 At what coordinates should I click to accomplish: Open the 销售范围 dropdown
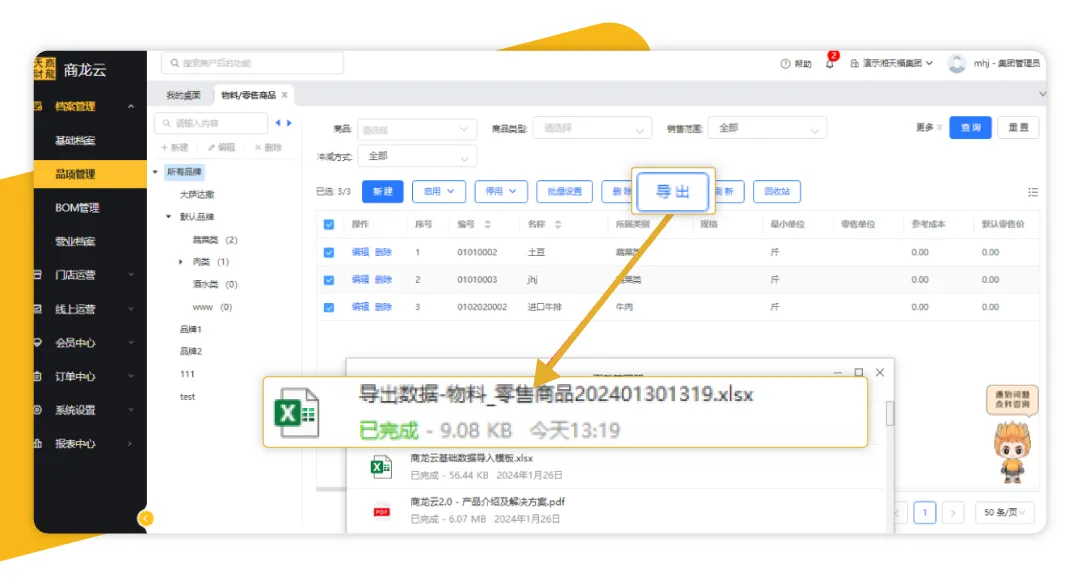tap(767, 128)
